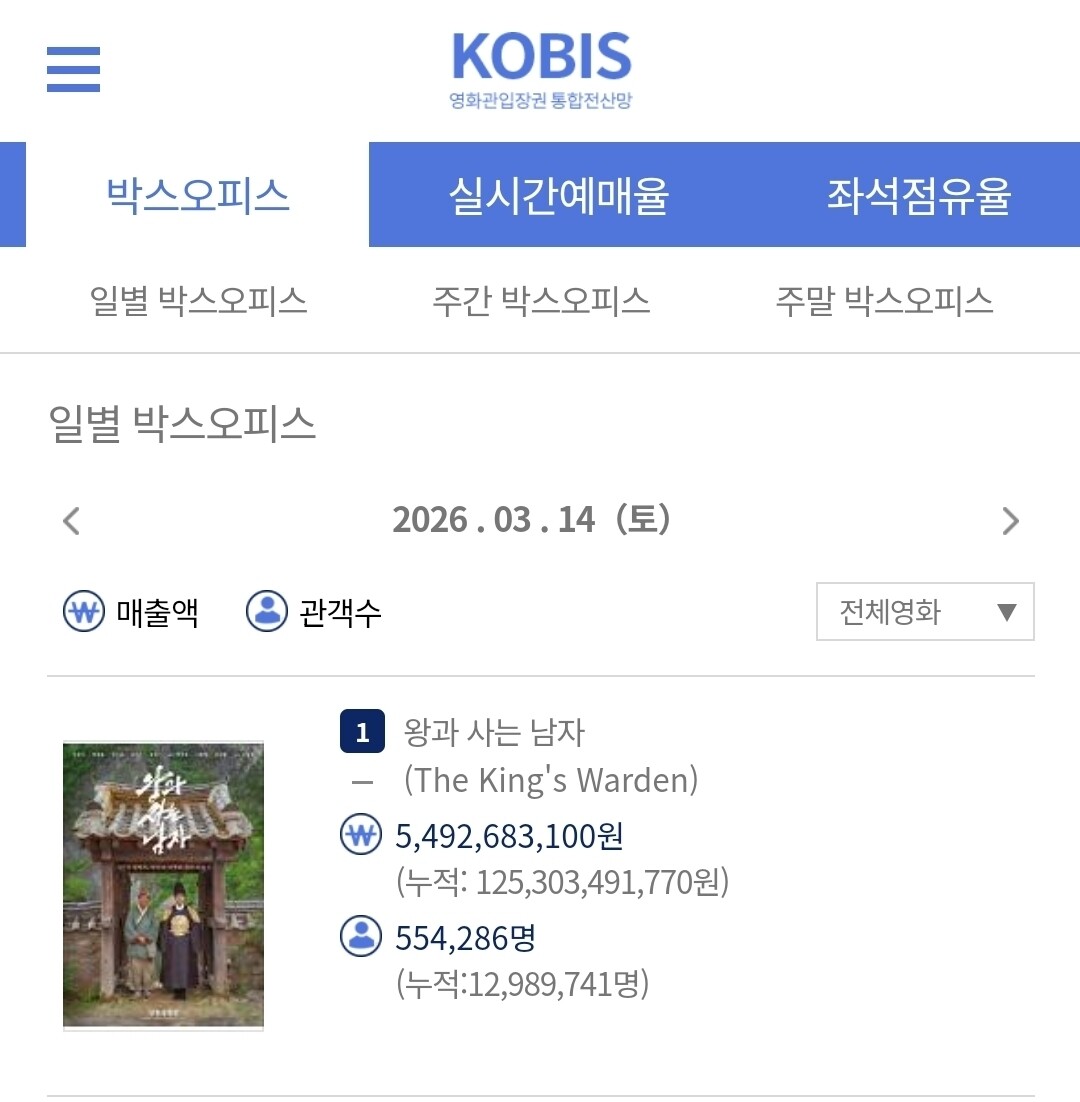Open the 전체영화 dropdown

tap(925, 611)
